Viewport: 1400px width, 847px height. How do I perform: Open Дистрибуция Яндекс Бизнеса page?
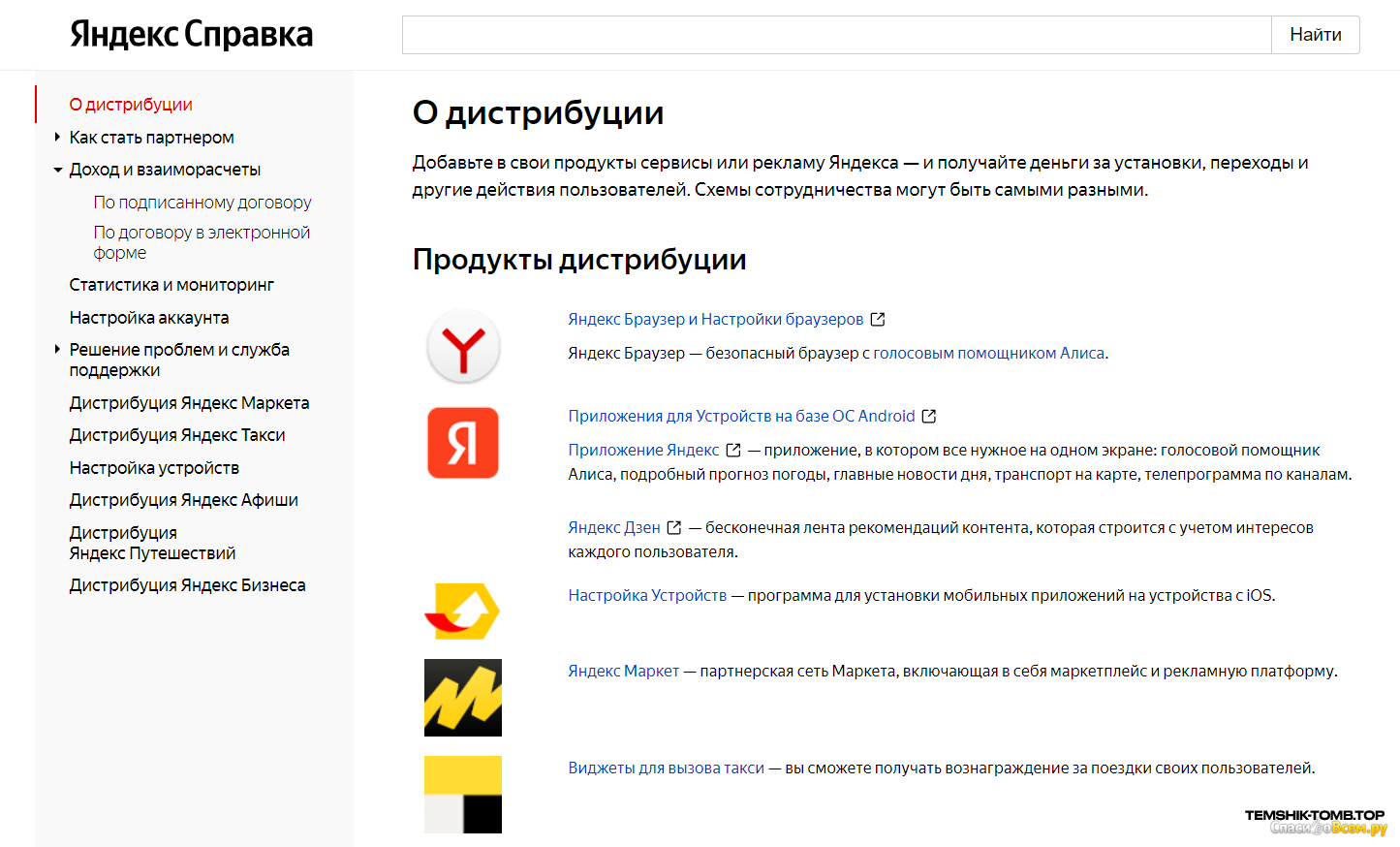187,585
